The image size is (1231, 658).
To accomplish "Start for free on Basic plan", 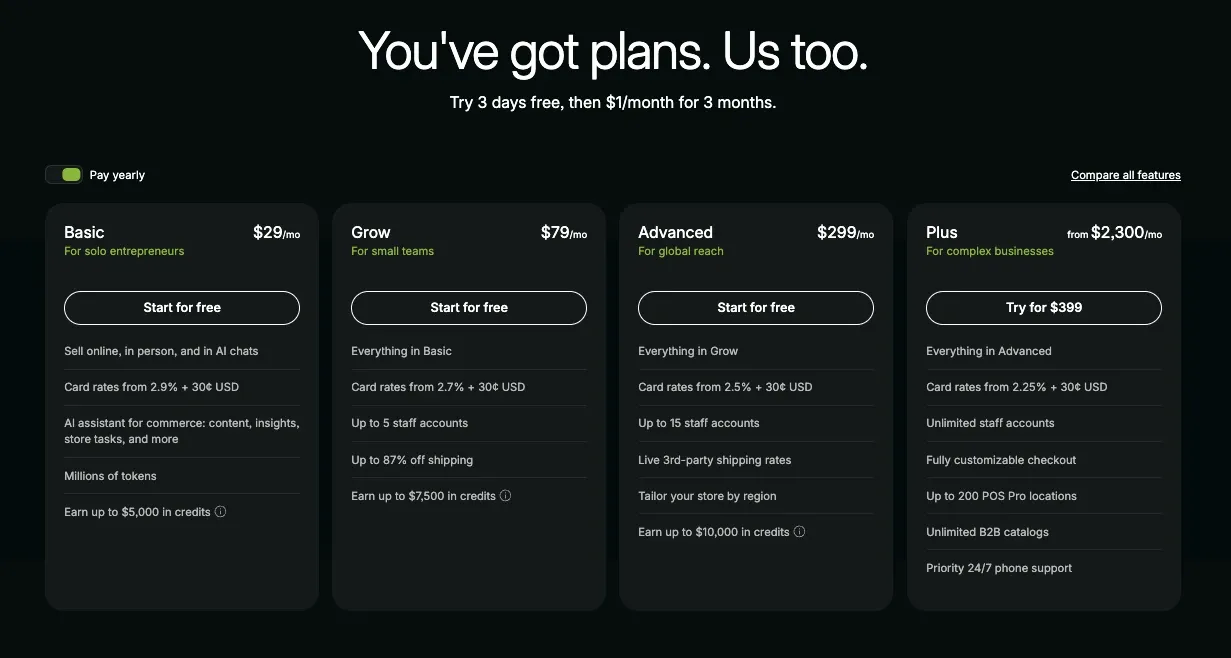I will pos(182,308).
